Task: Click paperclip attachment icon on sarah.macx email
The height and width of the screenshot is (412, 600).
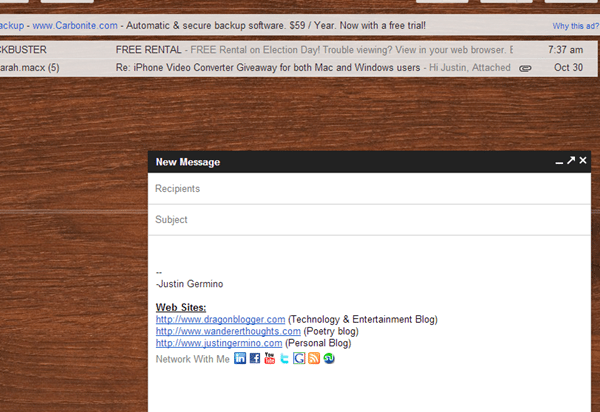Action: point(525,68)
